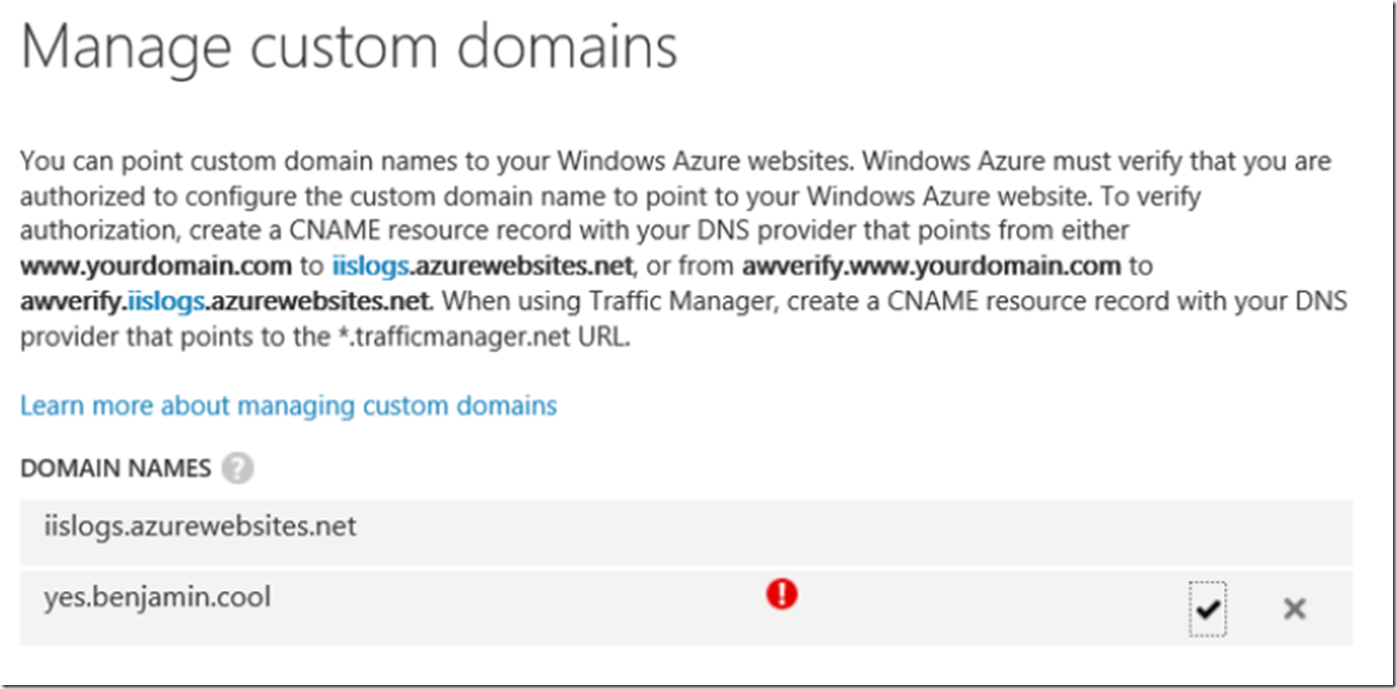Image resolution: width=1397 pixels, height=689 pixels.
Task: Click the red error icon for yes.benjamin.cool
Action: point(781,595)
